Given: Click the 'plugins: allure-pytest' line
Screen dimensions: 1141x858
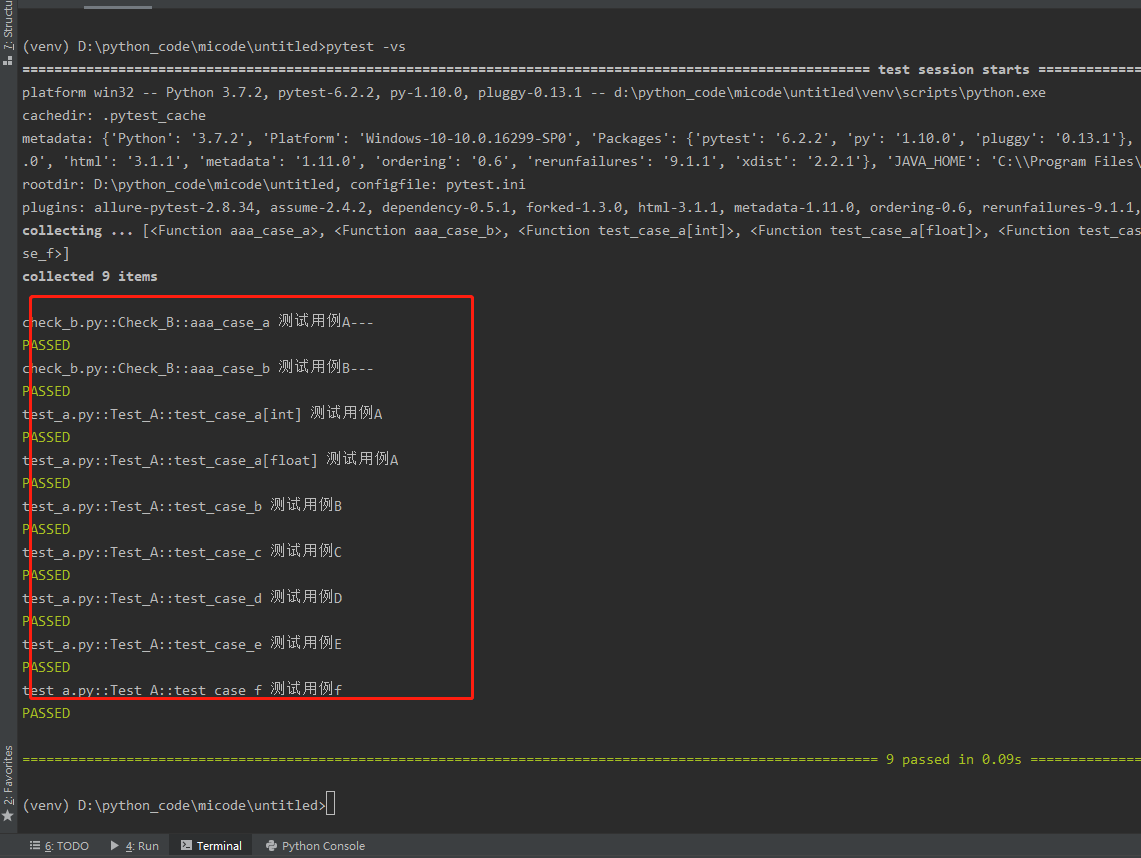Looking at the screenshot, I should pos(581,207).
